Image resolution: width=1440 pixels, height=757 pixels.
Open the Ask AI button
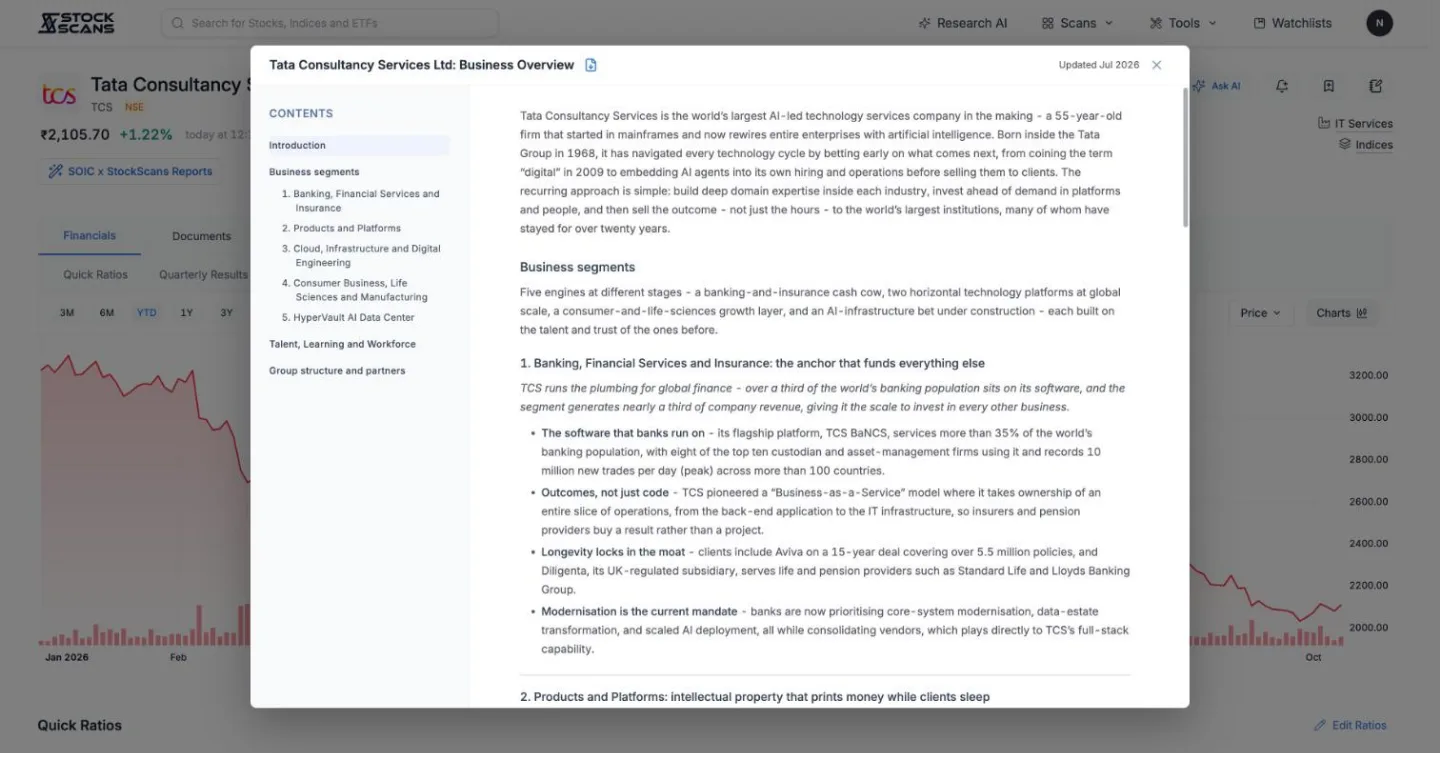tap(1216, 86)
